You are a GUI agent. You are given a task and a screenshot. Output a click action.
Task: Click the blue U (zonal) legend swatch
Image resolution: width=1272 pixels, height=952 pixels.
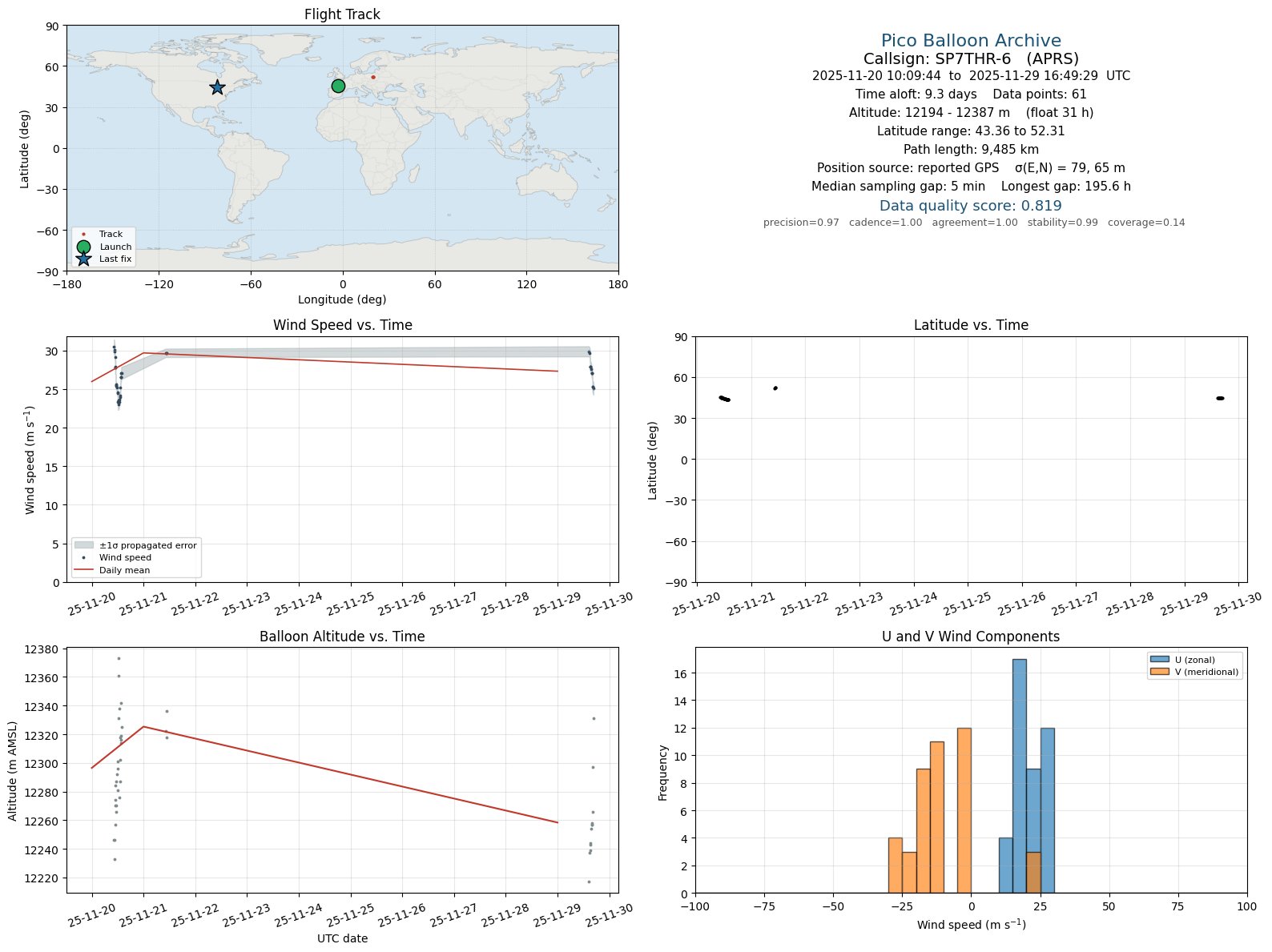point(1160,660)
